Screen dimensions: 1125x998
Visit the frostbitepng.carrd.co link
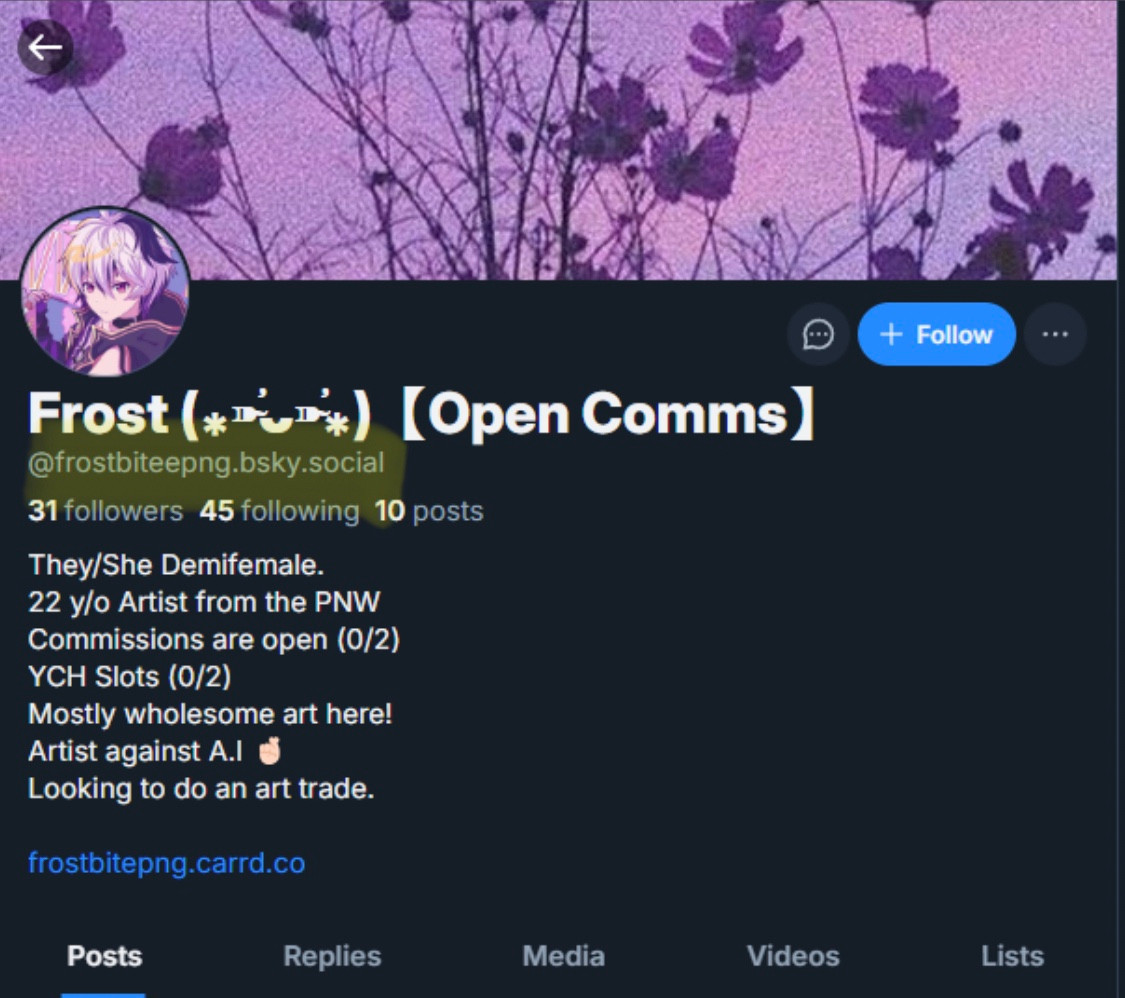166,863
